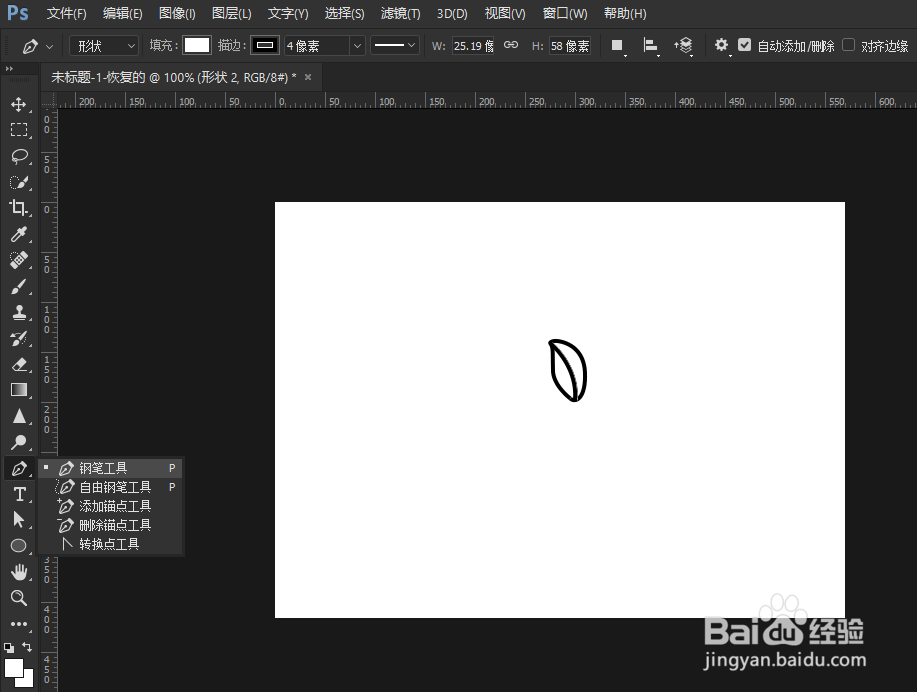
Task: Expand the stroke width dropdown arrow
Action: point(357,46)
